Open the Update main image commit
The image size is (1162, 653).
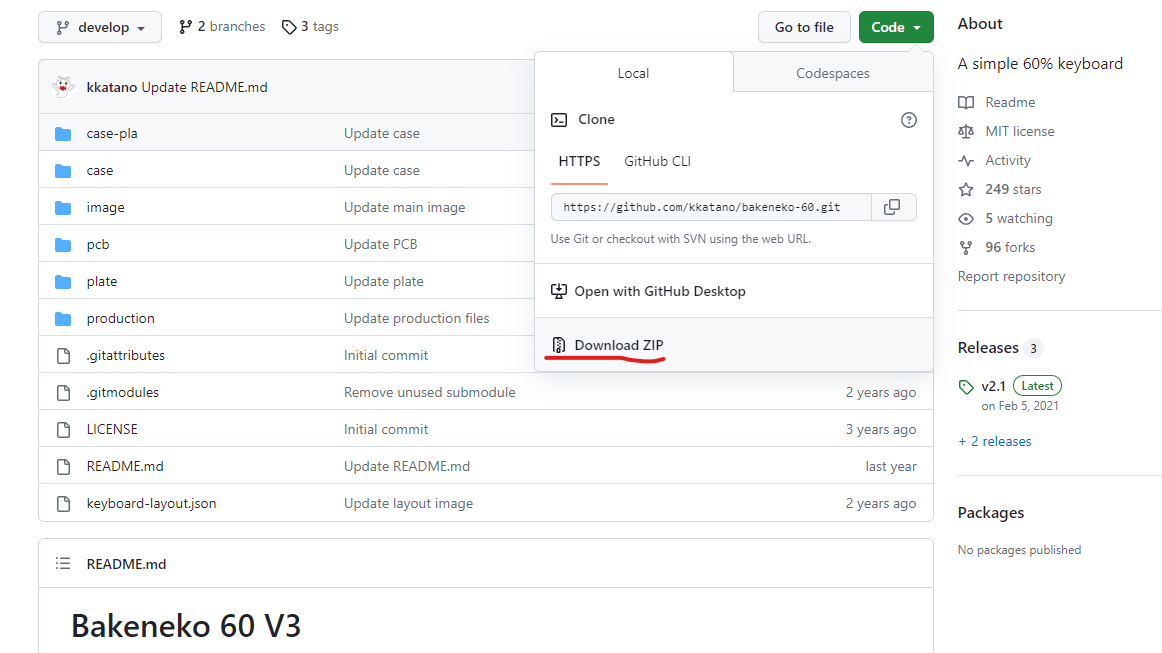(x=405, y=208)
